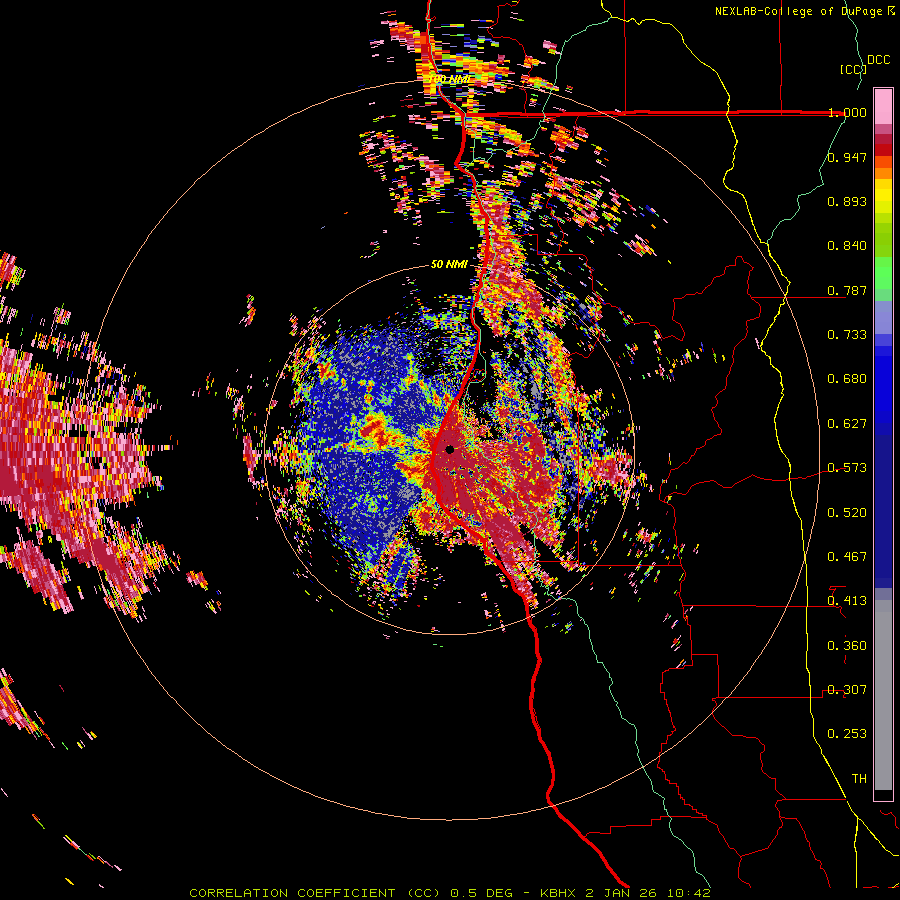Viewport: 900px width, 900px height.
Task: Click the 50 NMI range ring label
Action: 449,264
